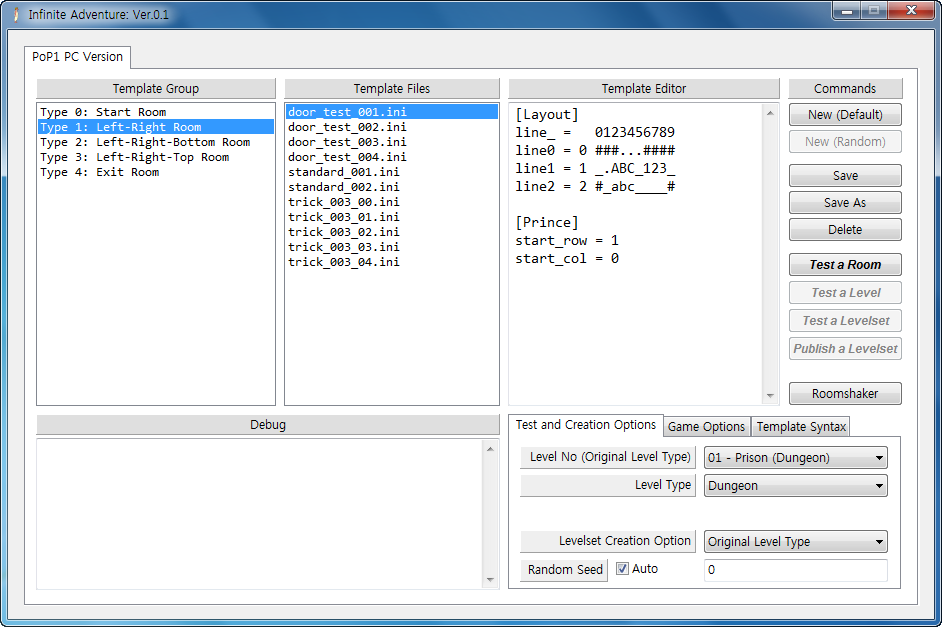Click the Debug panel scroll up arrow
This screenshot has height=627, width=942.
[x=490, y=449]
